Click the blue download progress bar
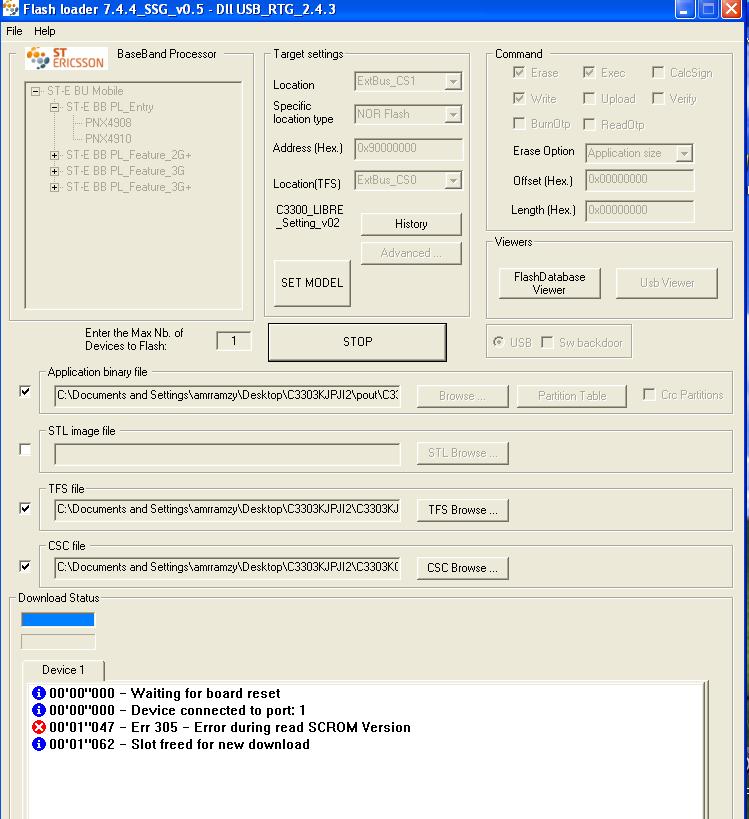The height and width of the screenshot is (819, 749). 57,619
